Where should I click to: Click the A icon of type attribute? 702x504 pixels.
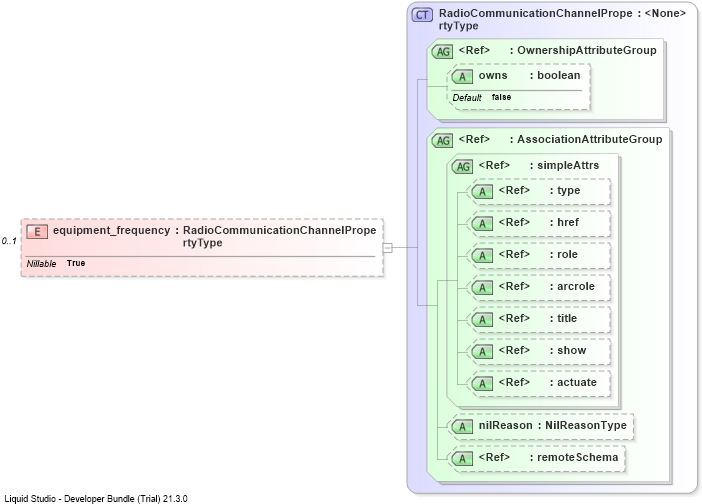click(x=482, y=192)
